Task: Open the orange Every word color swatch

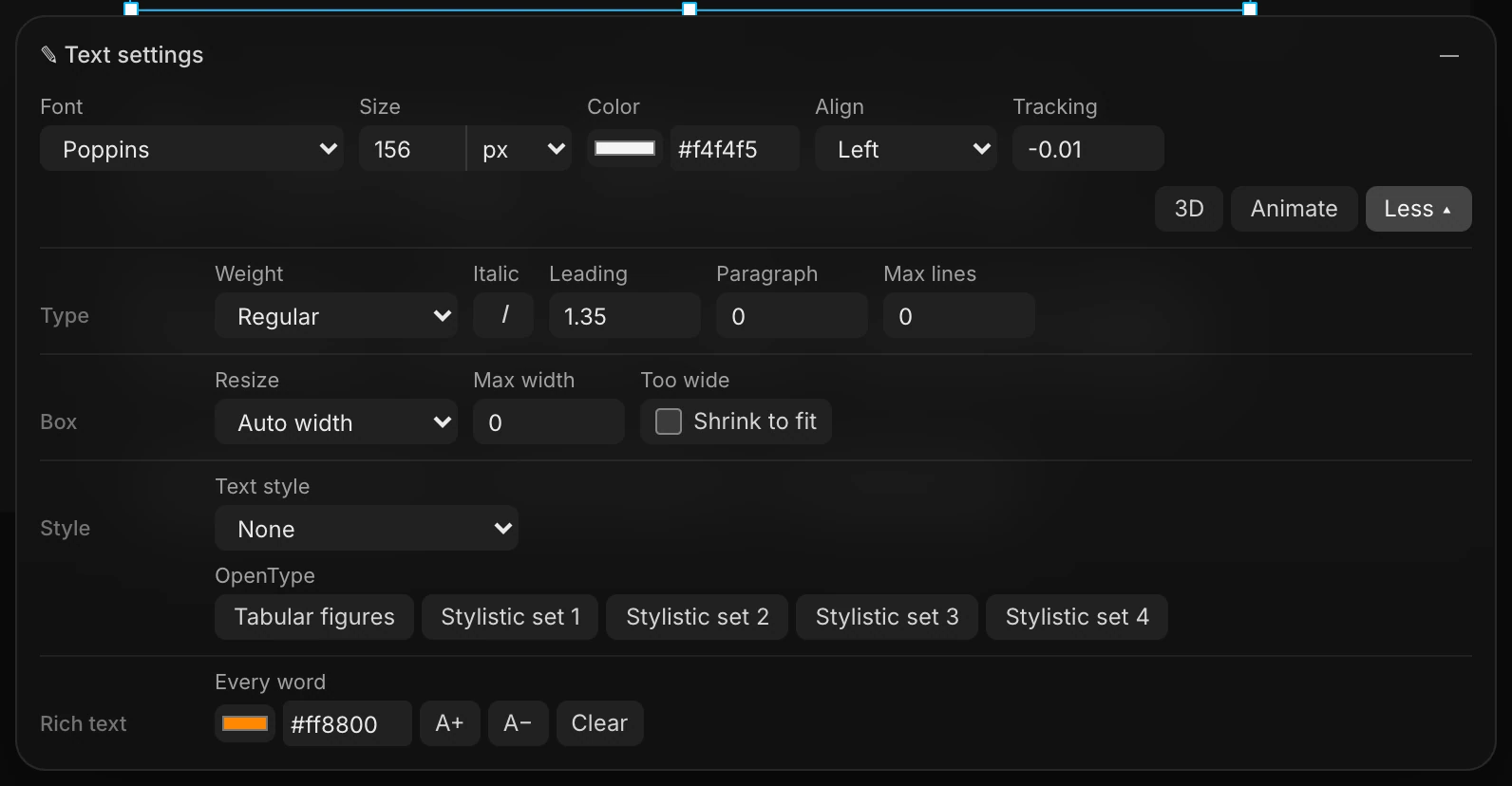Action: [x=245, y=723]
